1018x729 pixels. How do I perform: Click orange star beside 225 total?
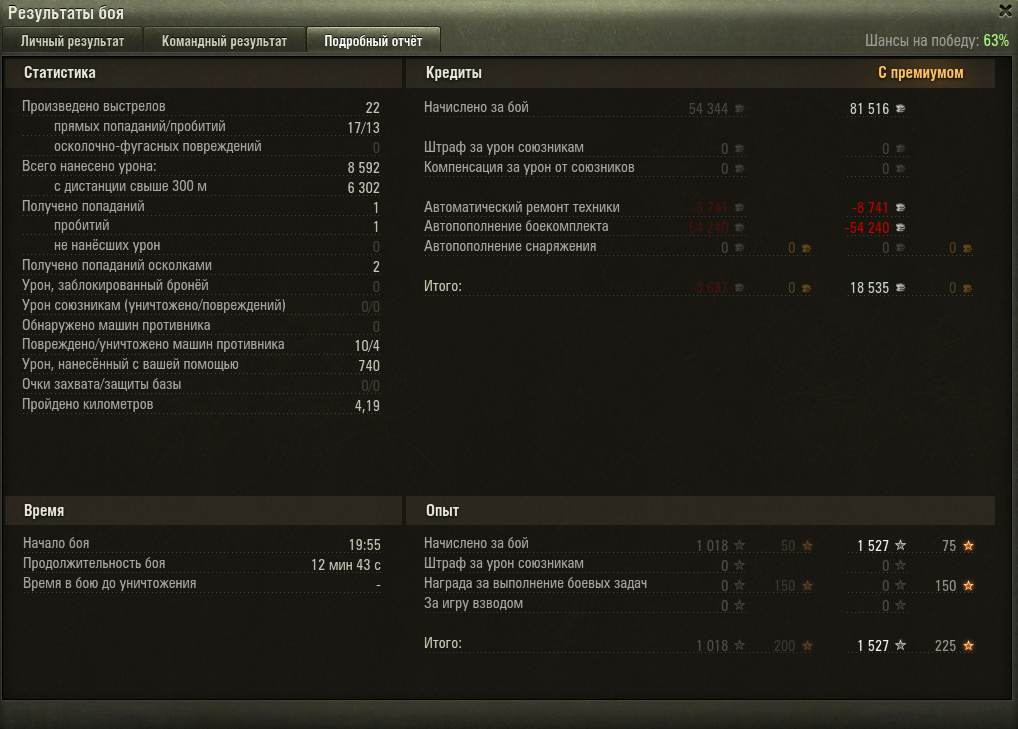point(968,645)
